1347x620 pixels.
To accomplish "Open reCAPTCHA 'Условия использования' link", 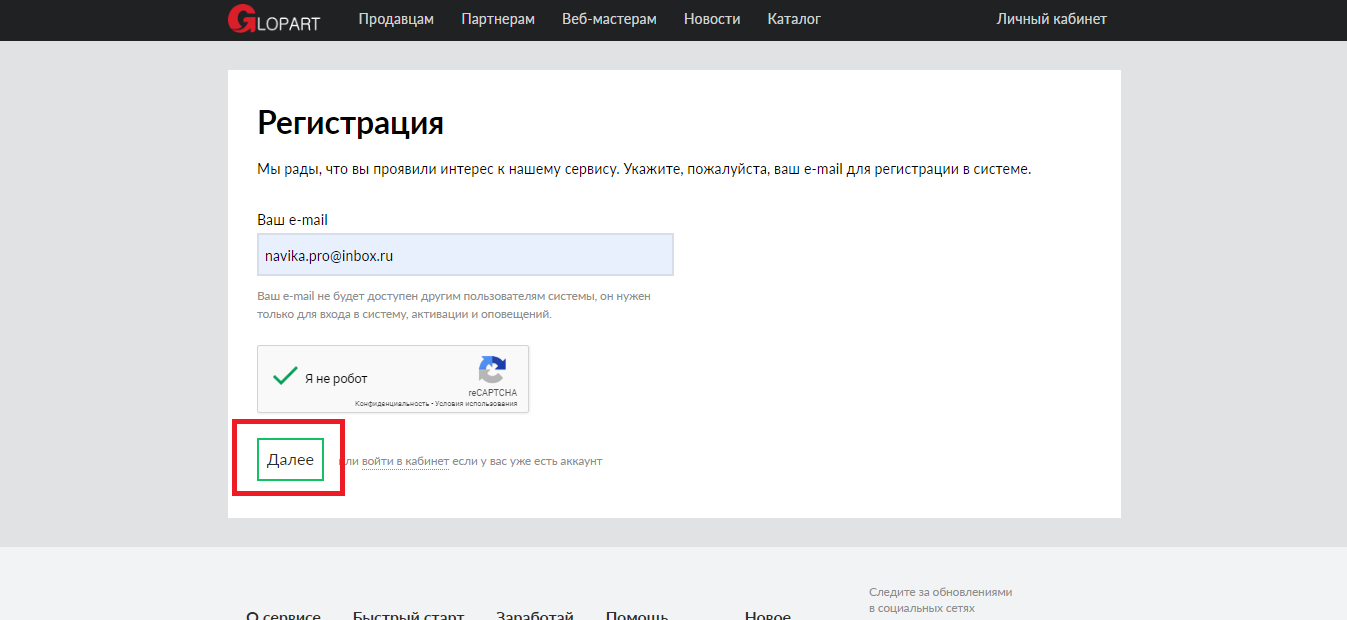I will (476, 404).
